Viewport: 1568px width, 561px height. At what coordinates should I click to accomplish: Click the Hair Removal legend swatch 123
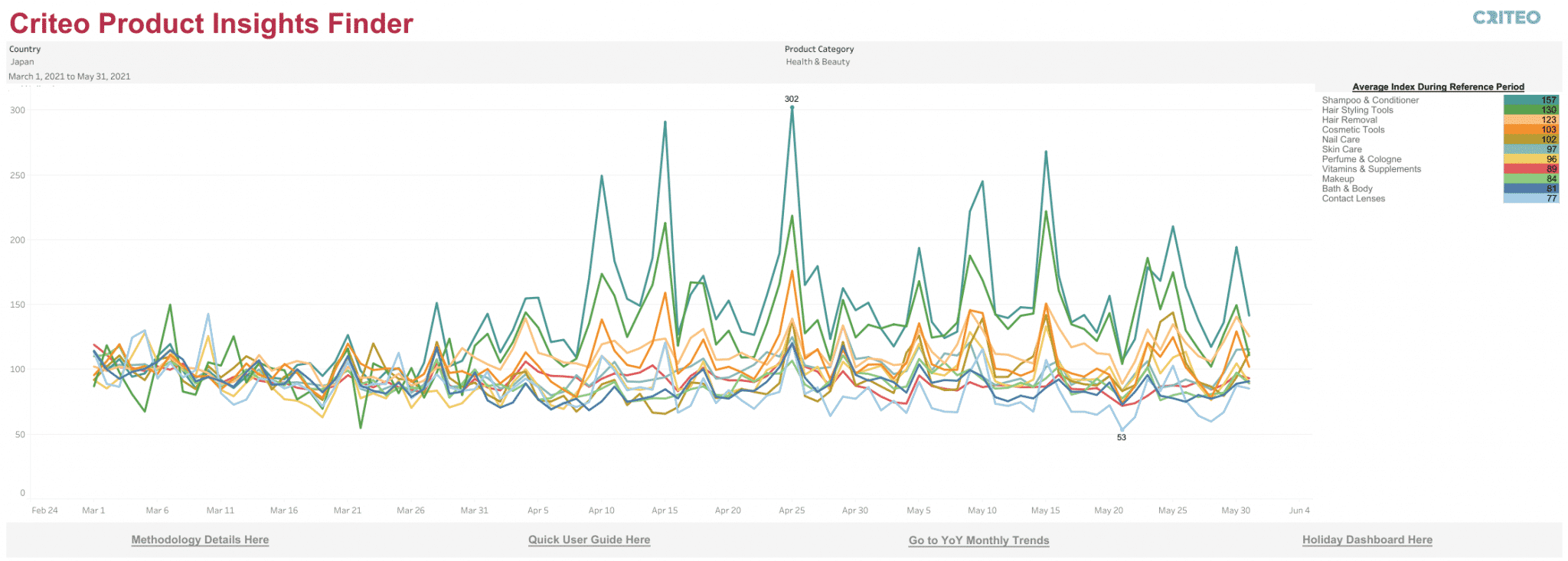(1530, 120)
